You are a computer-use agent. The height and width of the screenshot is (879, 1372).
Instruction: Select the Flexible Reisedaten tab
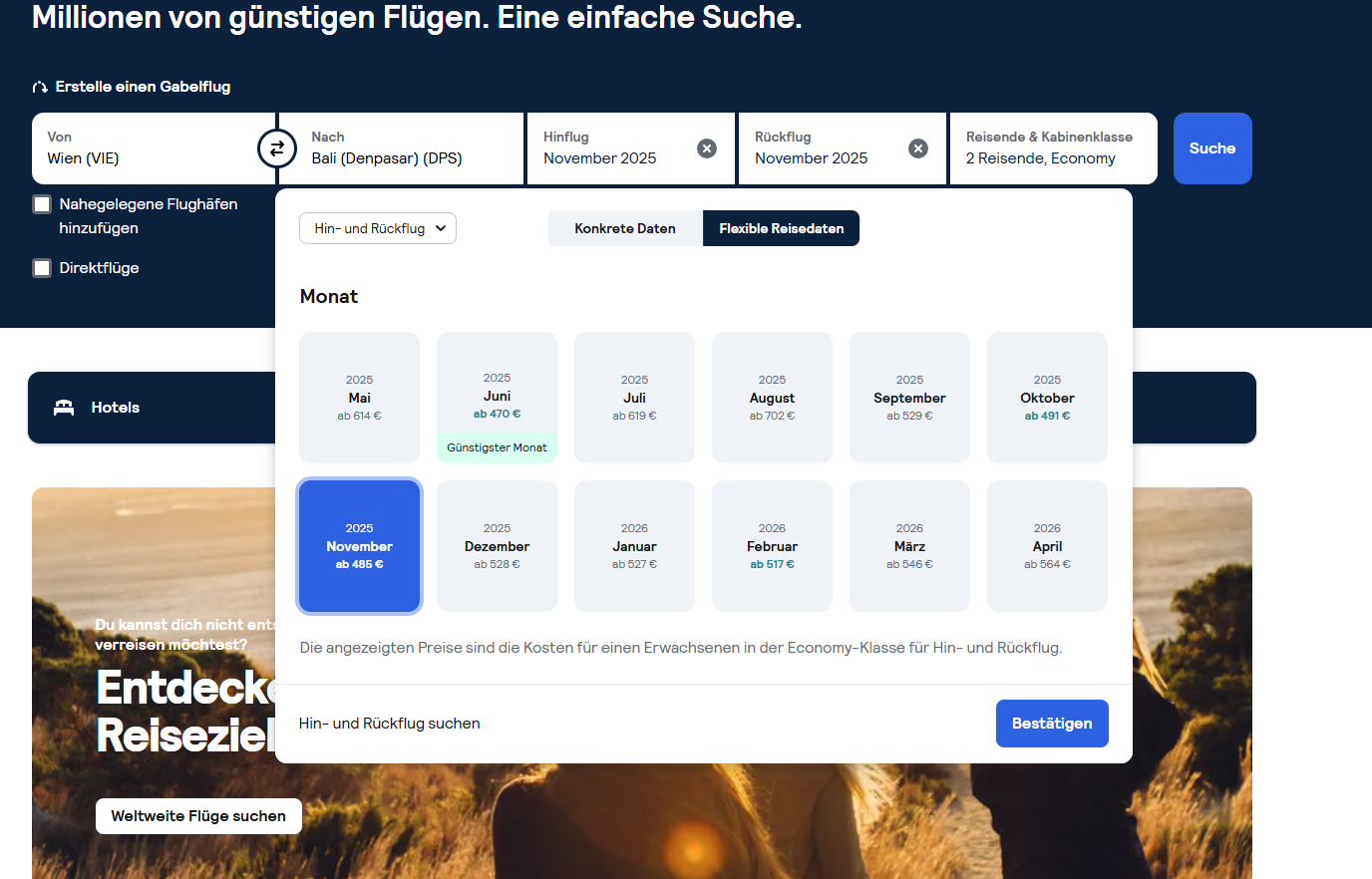click(x=781, y=228)
